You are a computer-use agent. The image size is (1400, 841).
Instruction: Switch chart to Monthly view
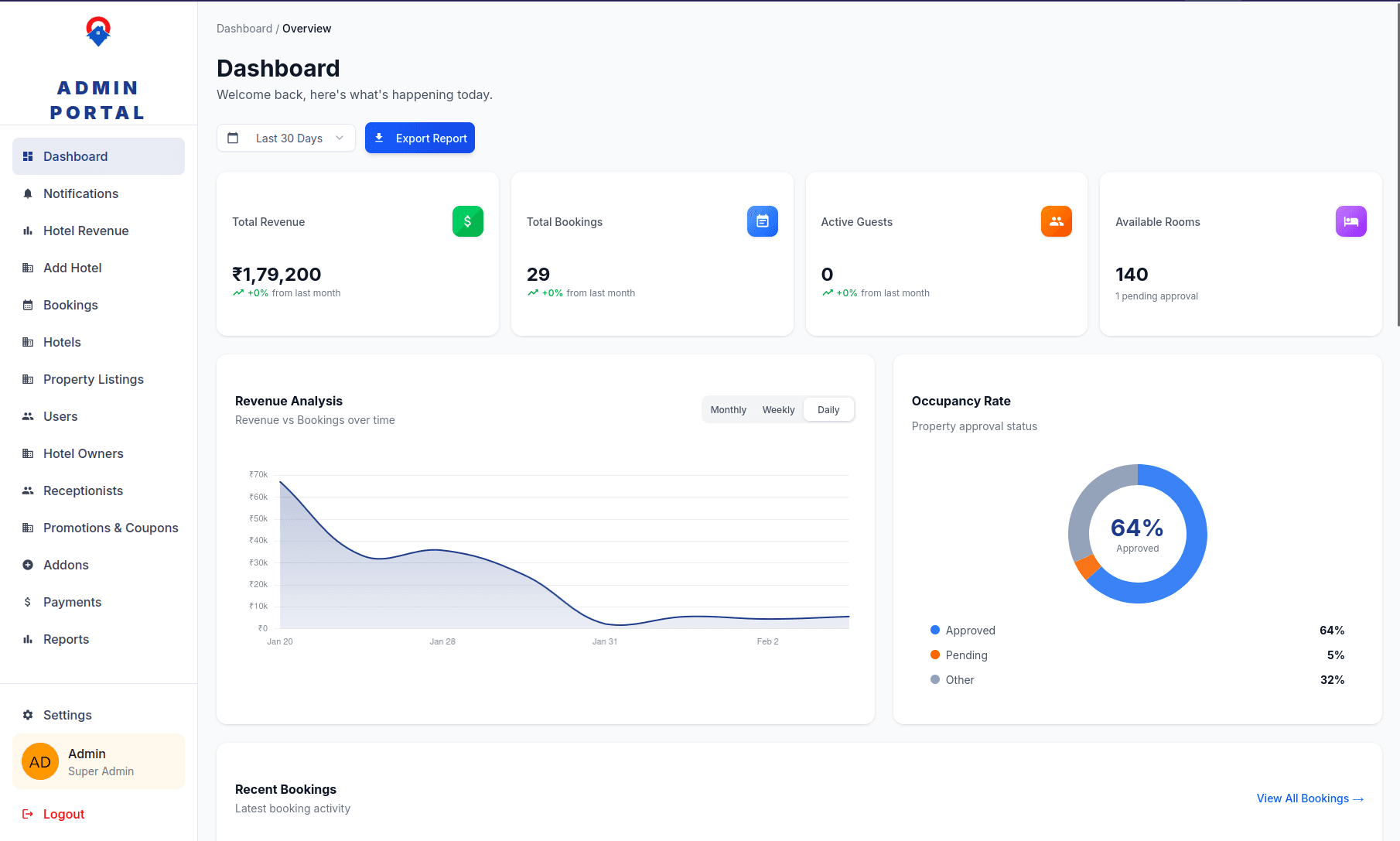point(728,409)
